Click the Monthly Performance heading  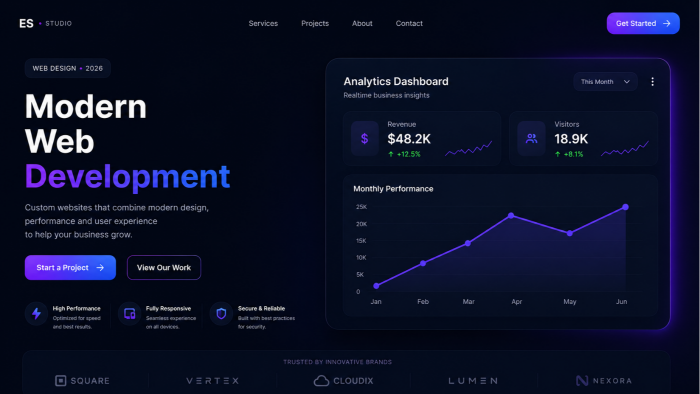pyautogui.click(x=393, y=189)
